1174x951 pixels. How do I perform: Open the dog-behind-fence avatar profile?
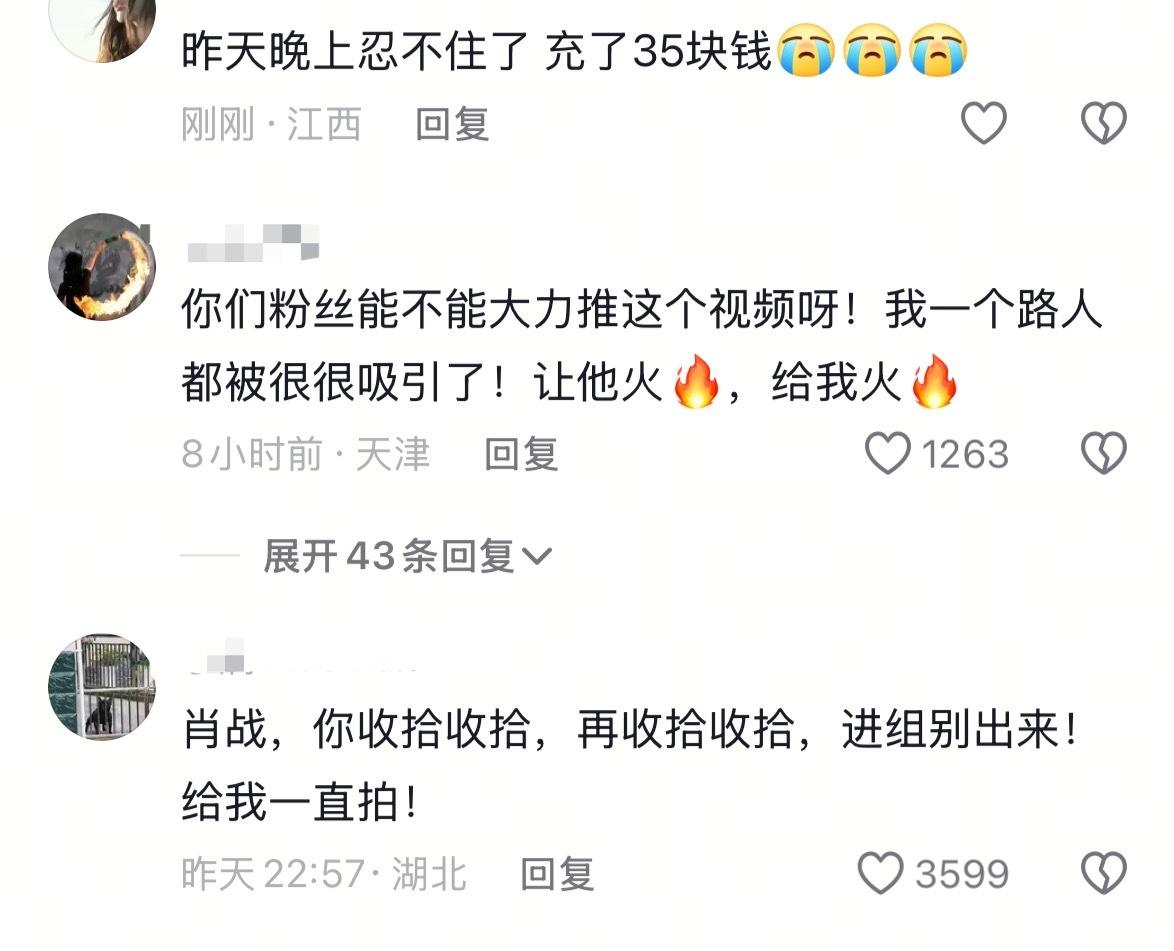(x=102, y=687)
